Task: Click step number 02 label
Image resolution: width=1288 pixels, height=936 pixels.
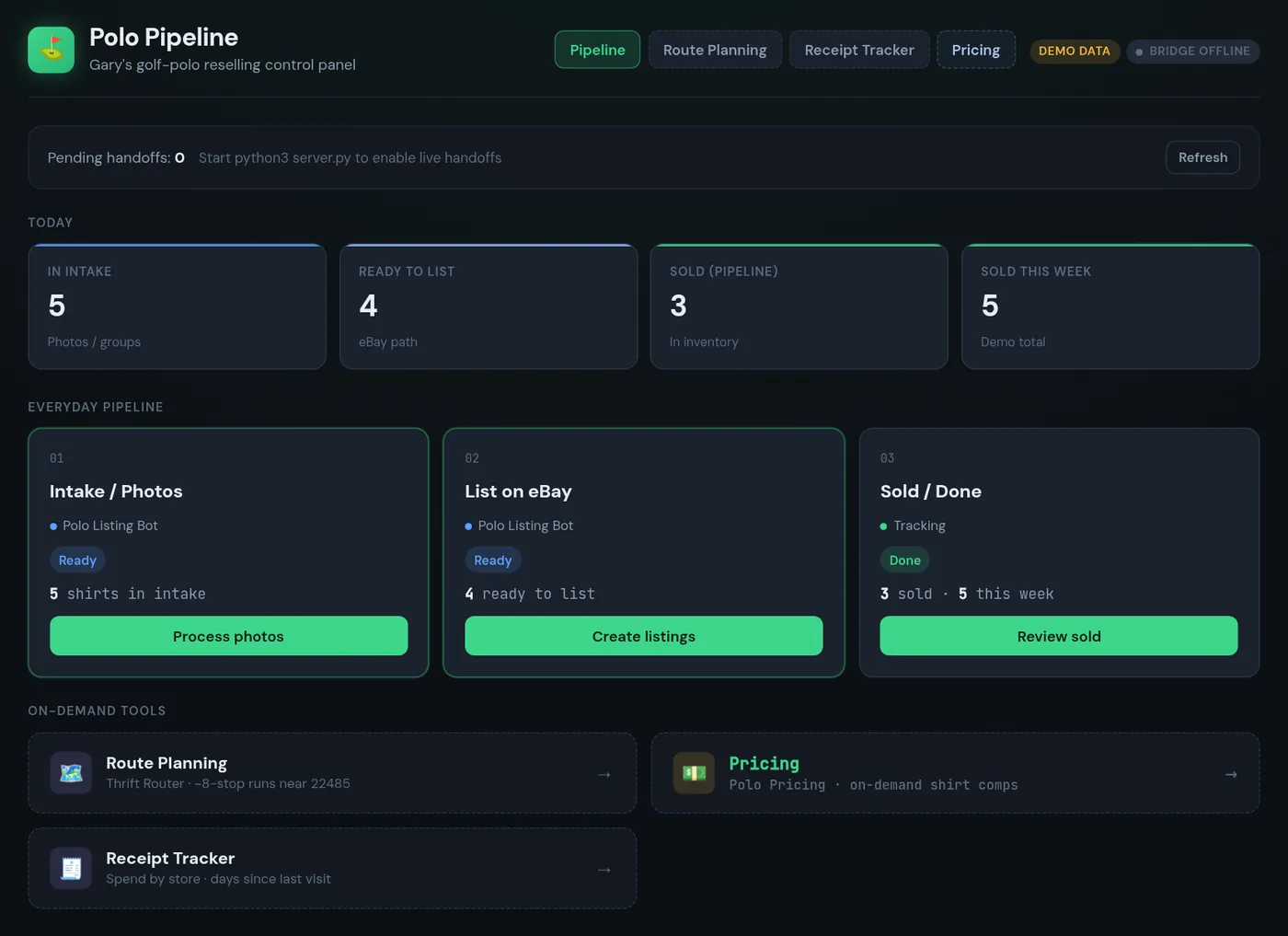Action: point(472,458)
